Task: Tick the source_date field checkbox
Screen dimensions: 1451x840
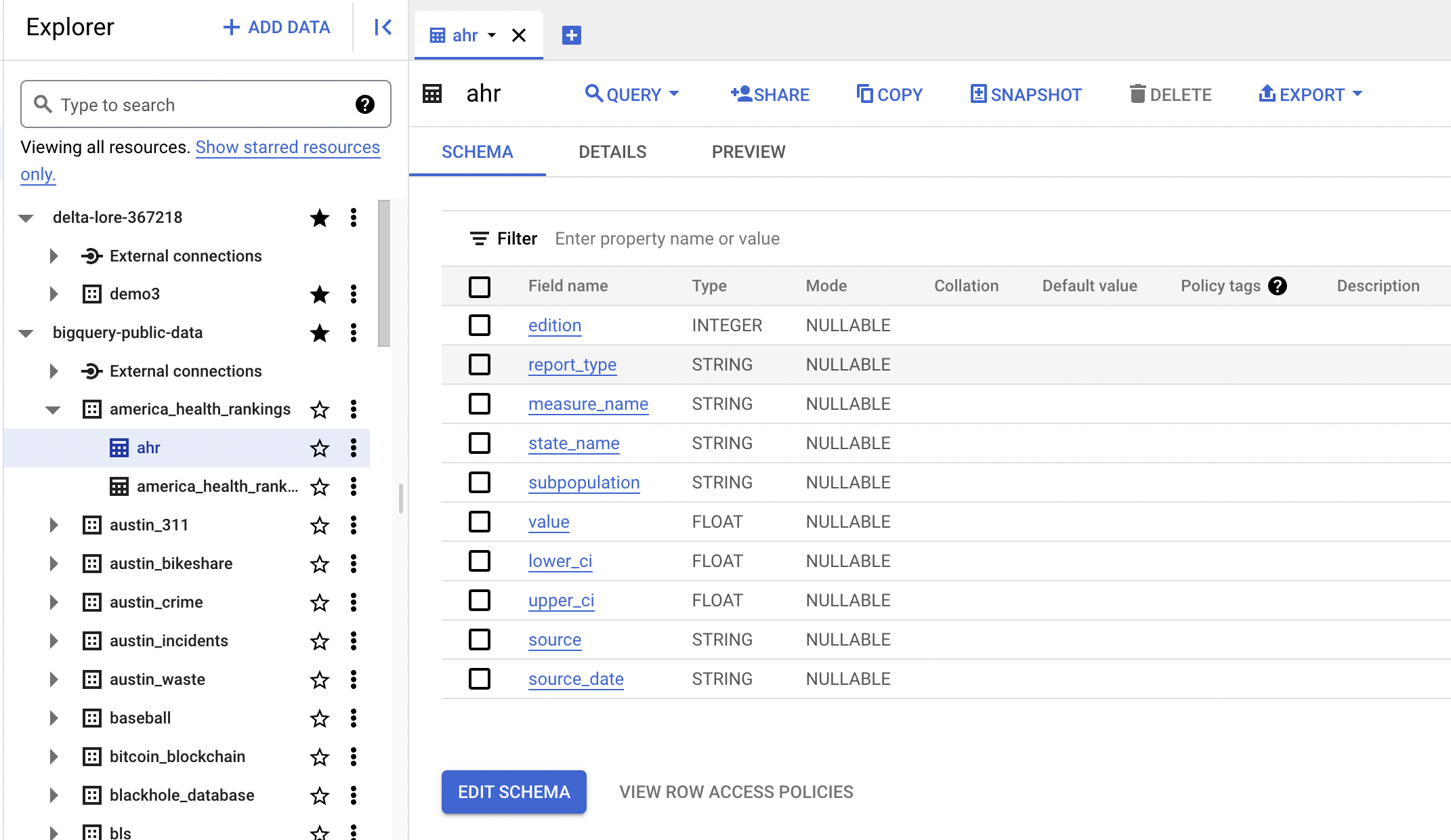Action: pyautogui.click(x=480, y=679)
